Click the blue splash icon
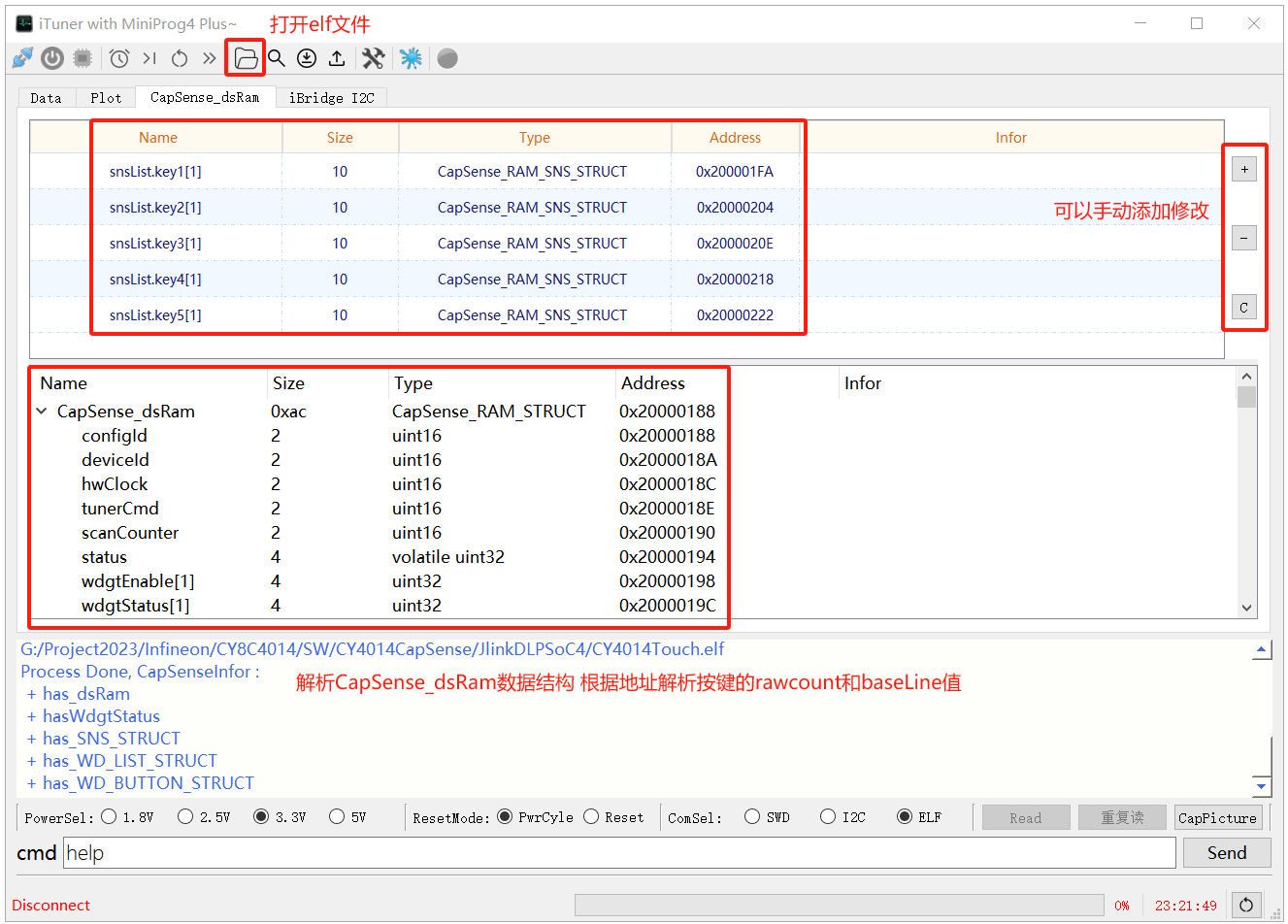This screenshot has width=1288, height=924. tap(411, 58)
